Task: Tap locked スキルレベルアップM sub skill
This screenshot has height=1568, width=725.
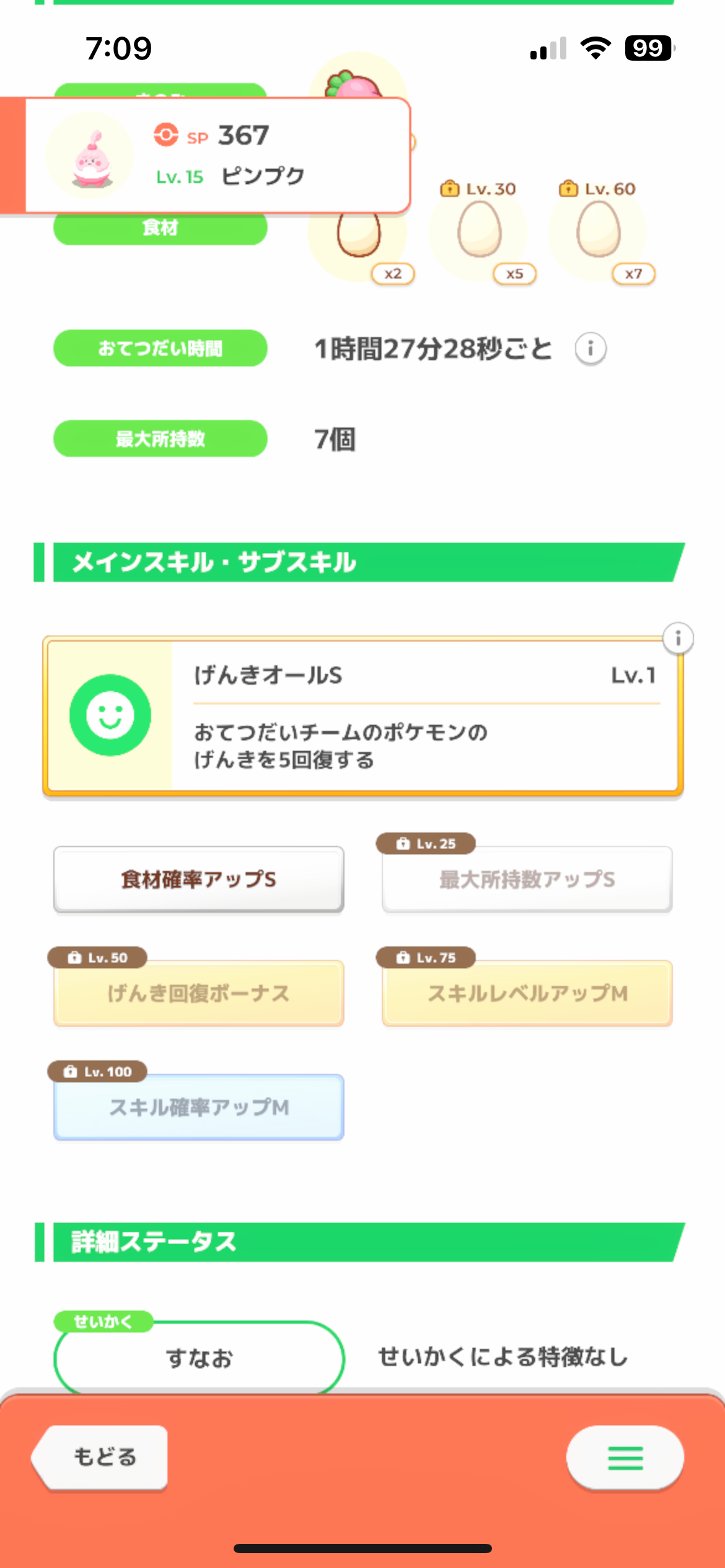Action: tap(527, 993)
